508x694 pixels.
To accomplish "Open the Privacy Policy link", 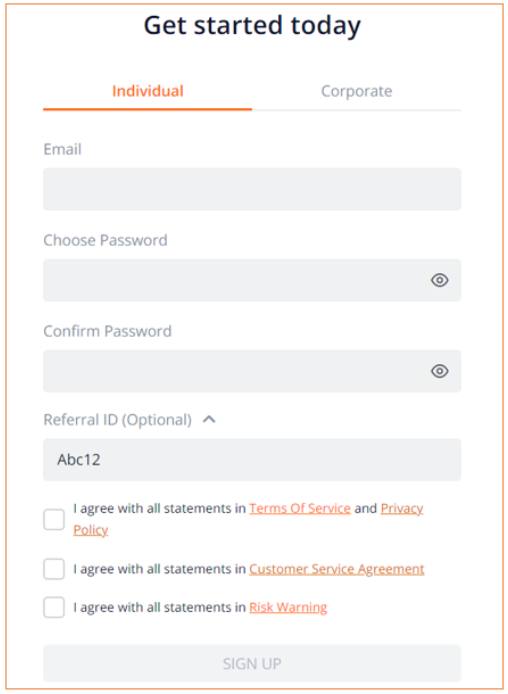I will pyautogui.click(x=402, y=509).
